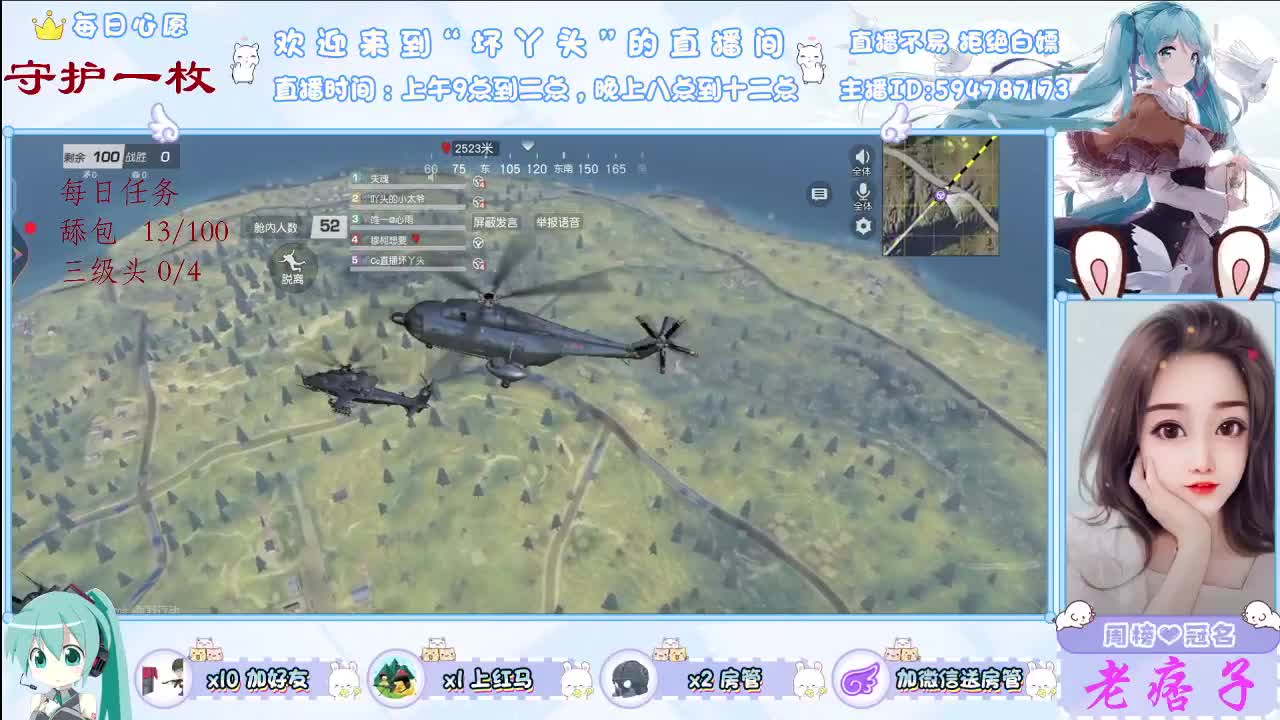The width and height of the screenshot is (1280, 720).
Task: Select teammate 5 Cc直播坏丫头
Action: [x=408, y=261]
